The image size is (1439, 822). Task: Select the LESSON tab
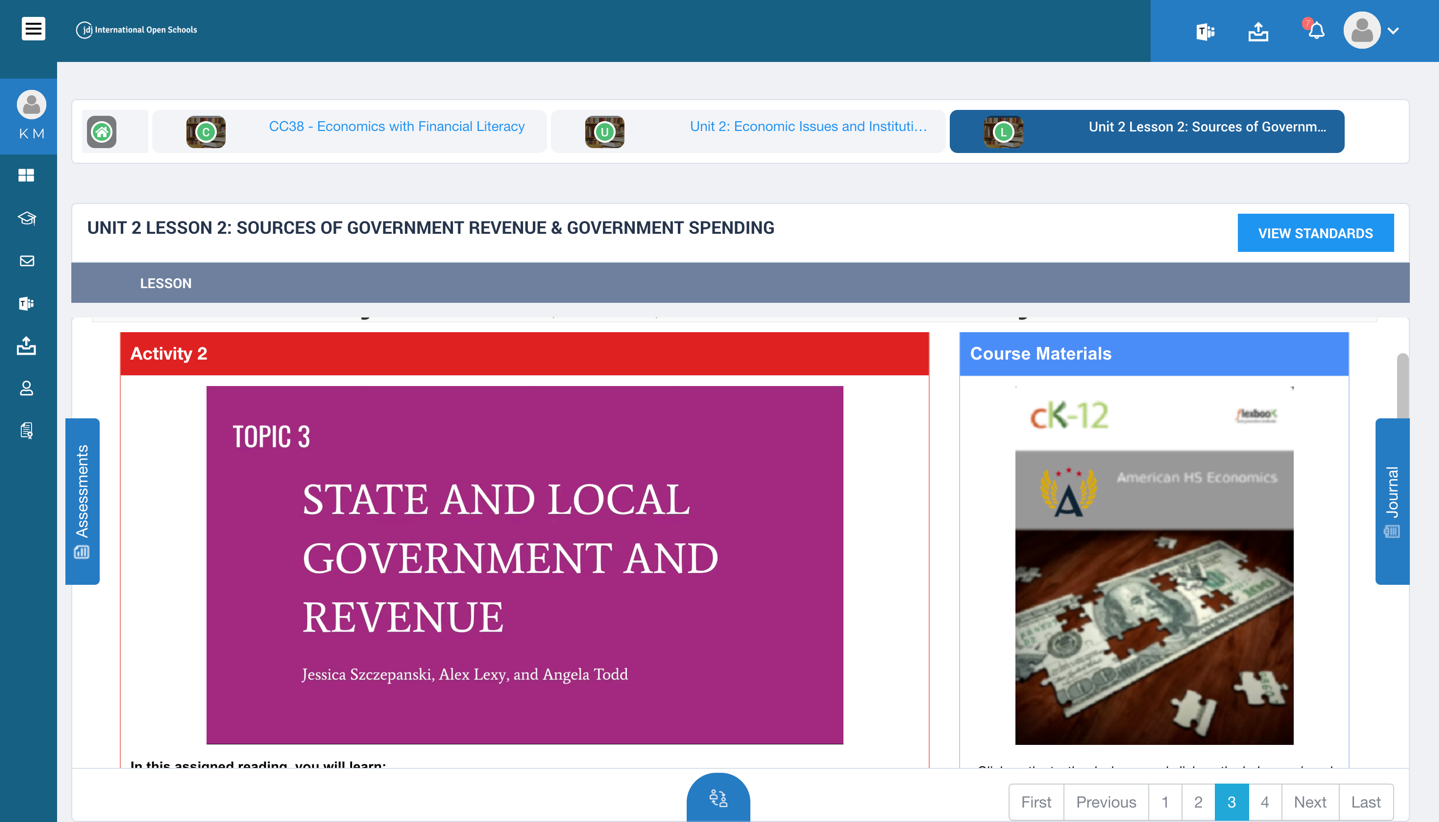pyautogui.click(x=166, y=284)
